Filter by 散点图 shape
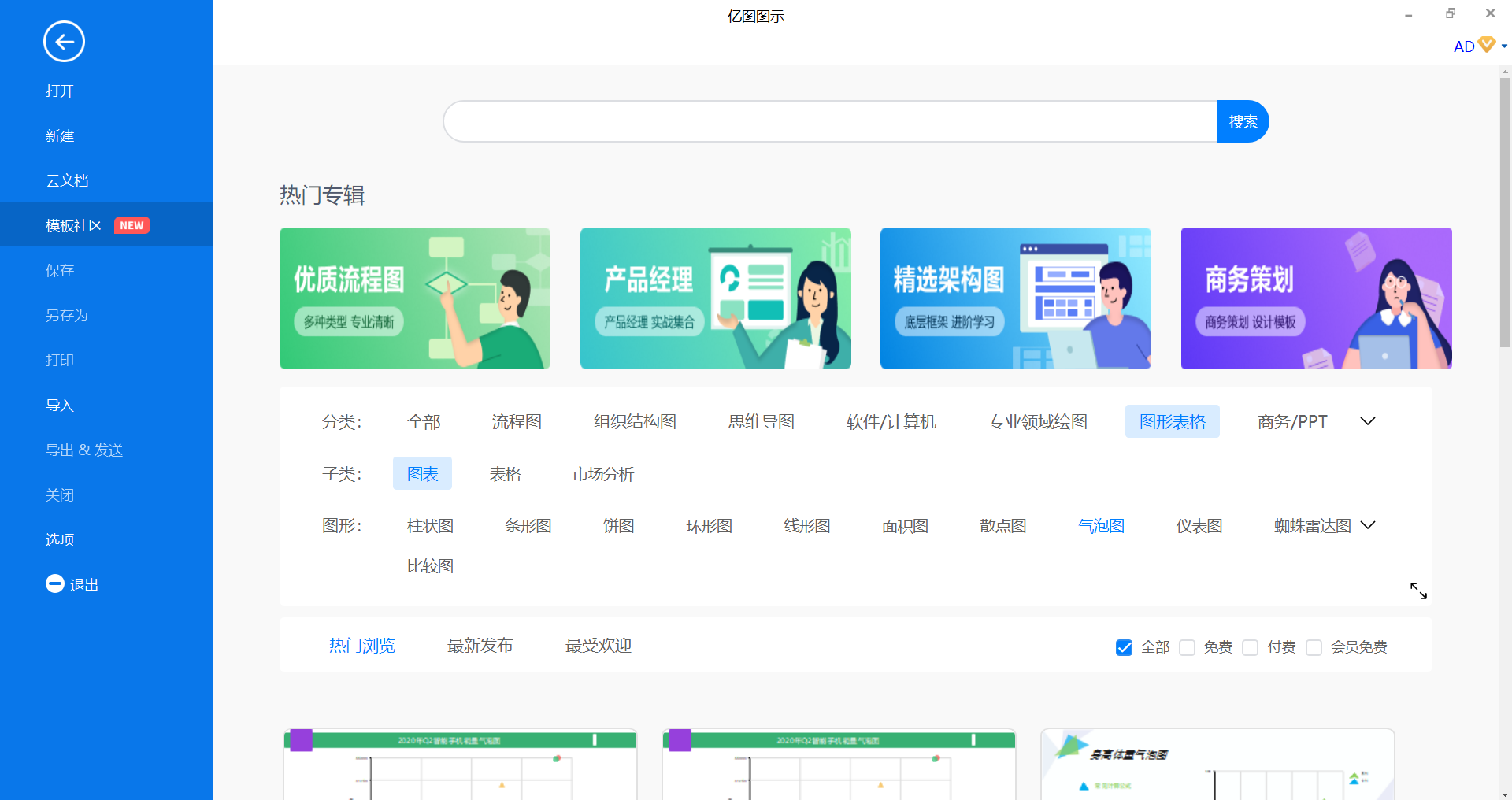The width and height of the screenshot is (1512, 800). click(1002, 525)
